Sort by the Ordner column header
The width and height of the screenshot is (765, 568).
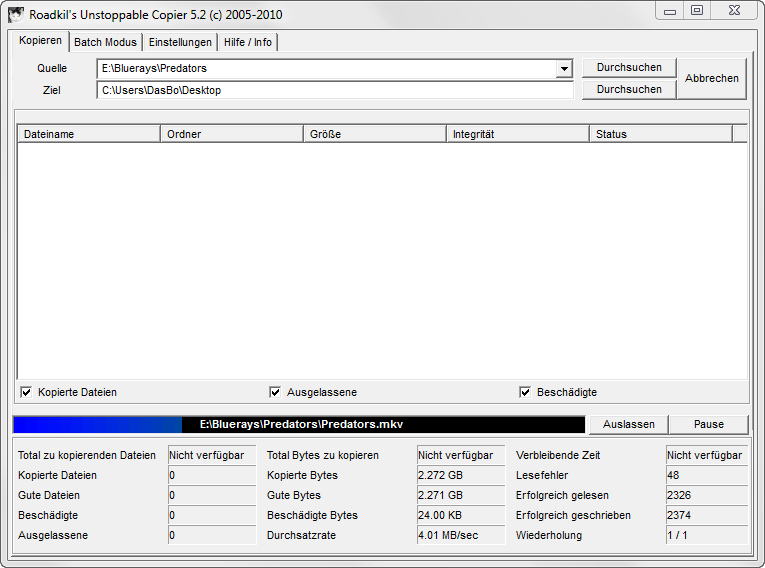click(x=232, y=134)
